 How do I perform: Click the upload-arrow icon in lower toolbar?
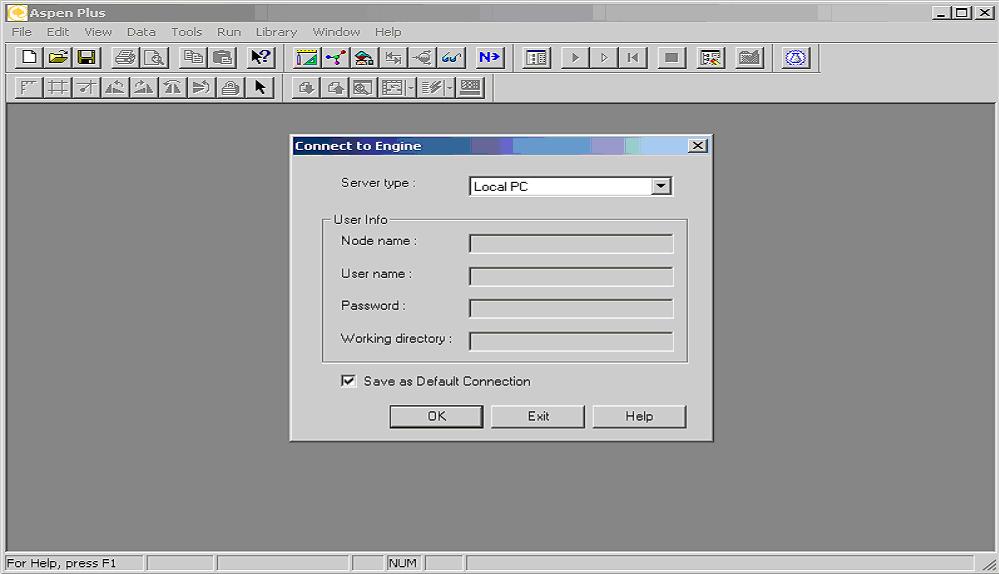(334, 87)
